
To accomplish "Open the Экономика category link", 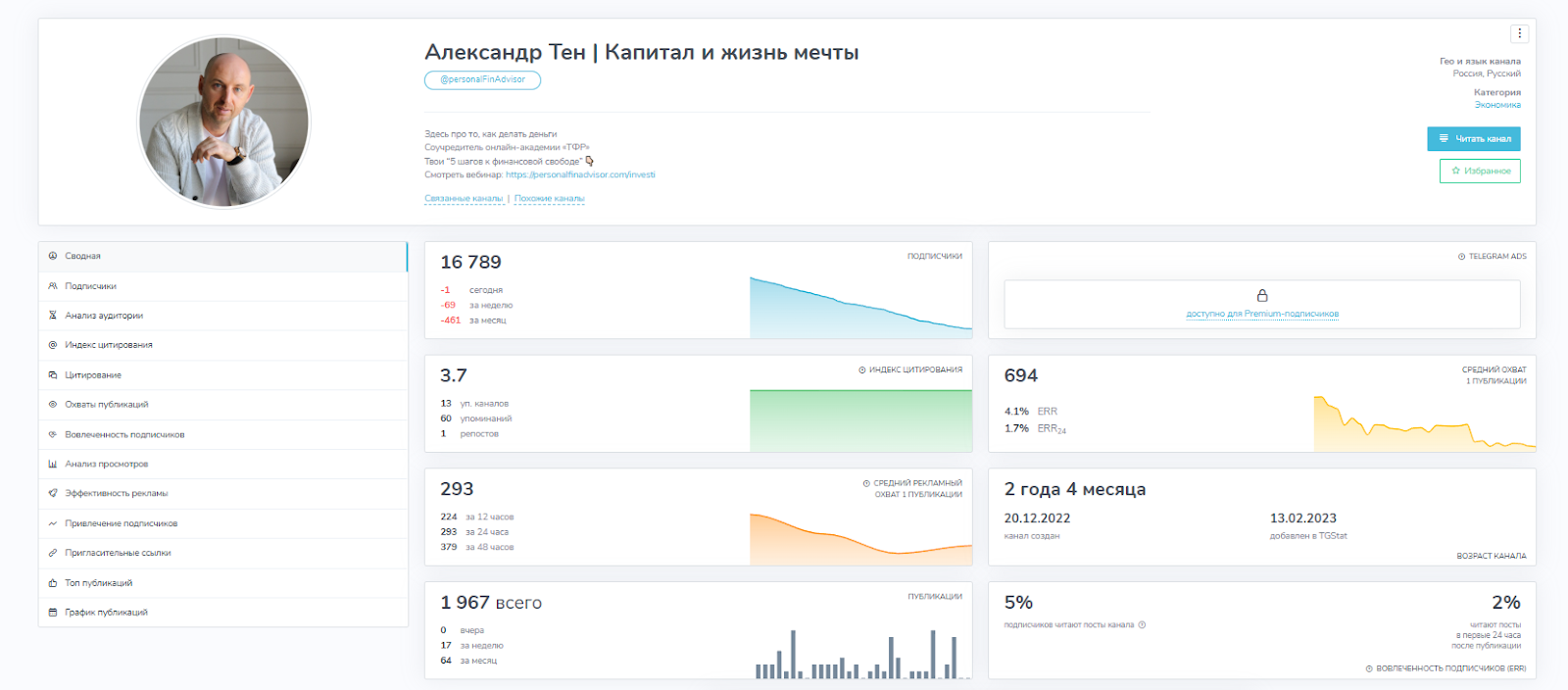I will click(1497, 105).
